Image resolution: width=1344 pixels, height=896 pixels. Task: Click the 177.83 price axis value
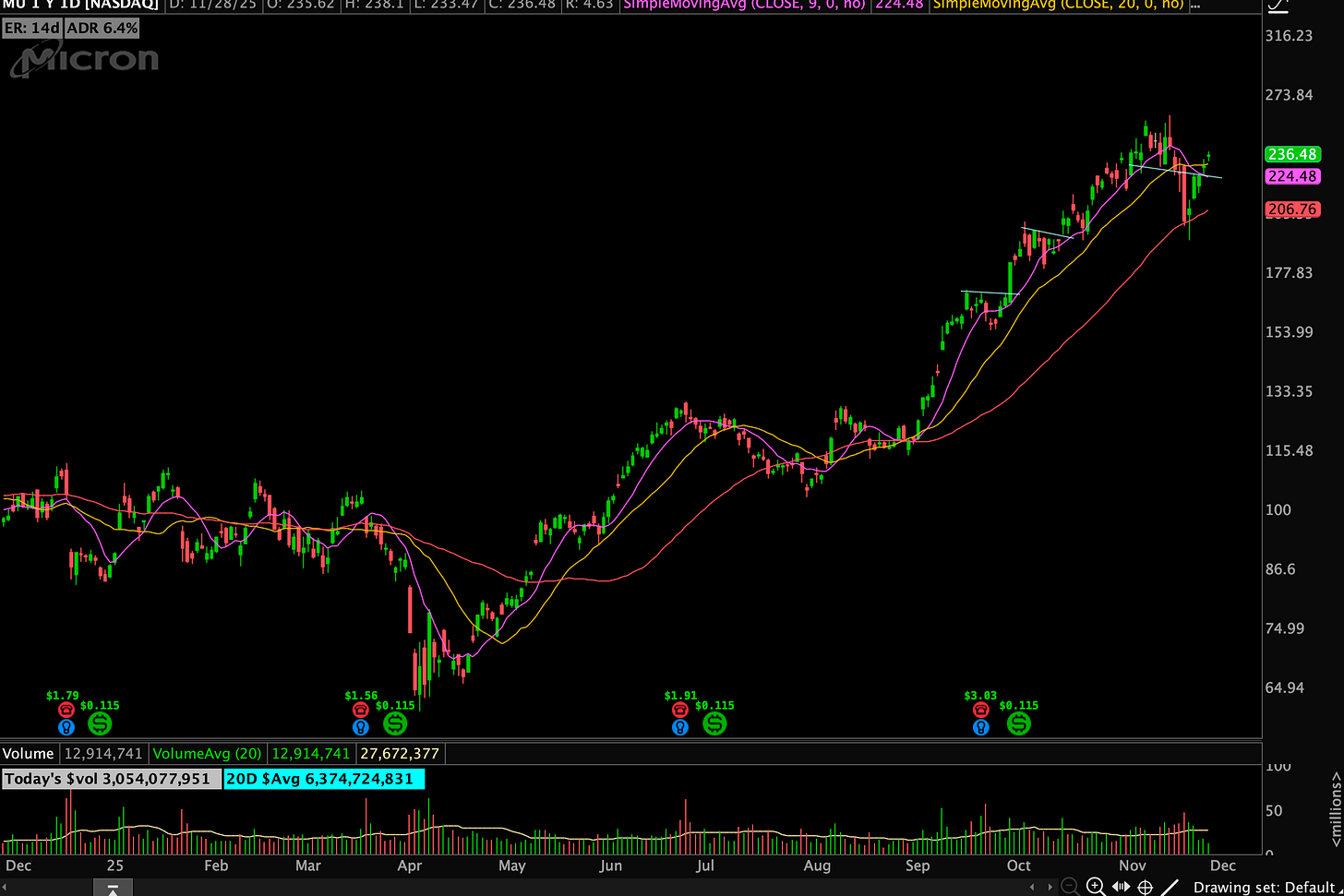point(1290,273)
